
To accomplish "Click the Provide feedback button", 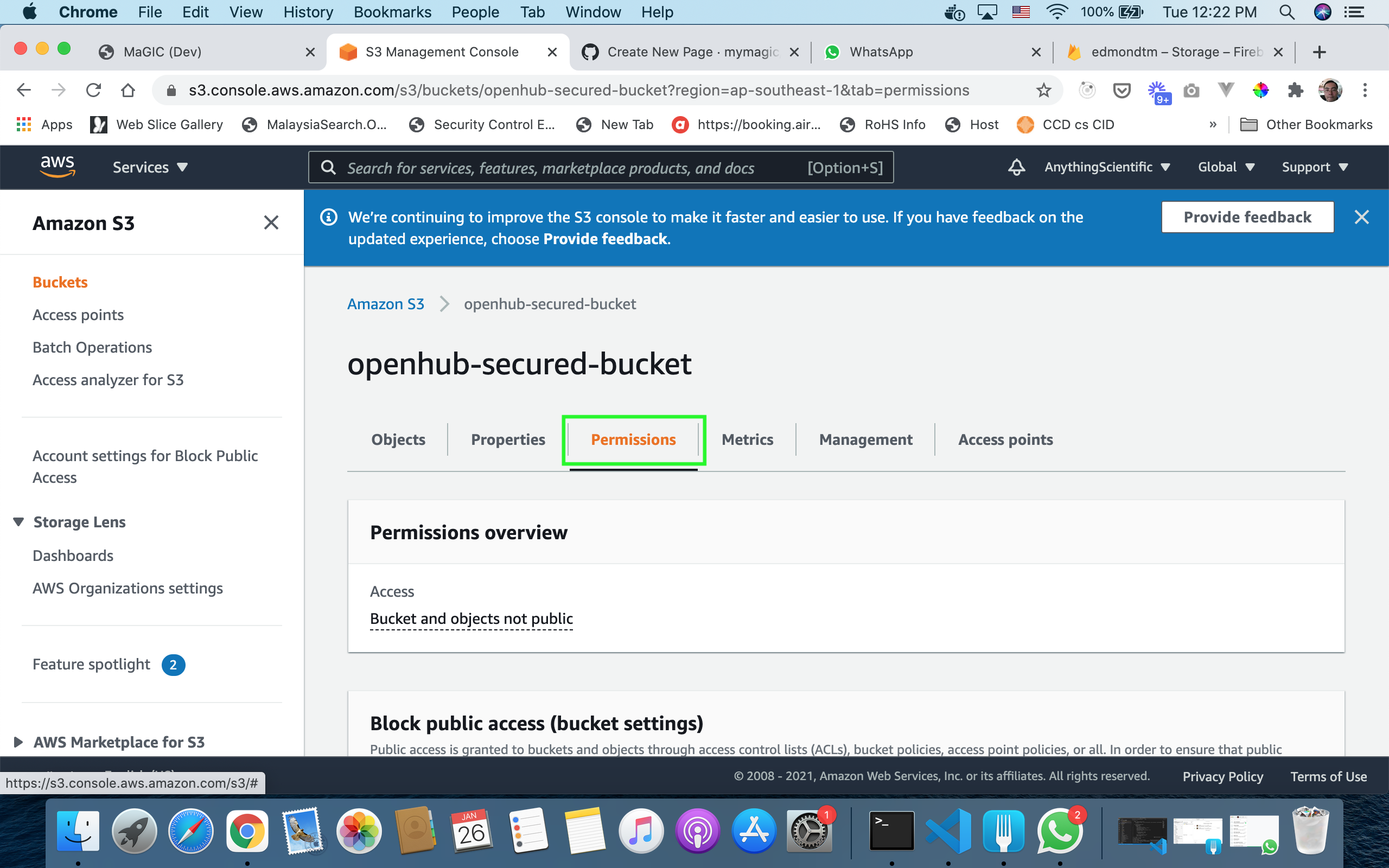I will [1247, 217].
